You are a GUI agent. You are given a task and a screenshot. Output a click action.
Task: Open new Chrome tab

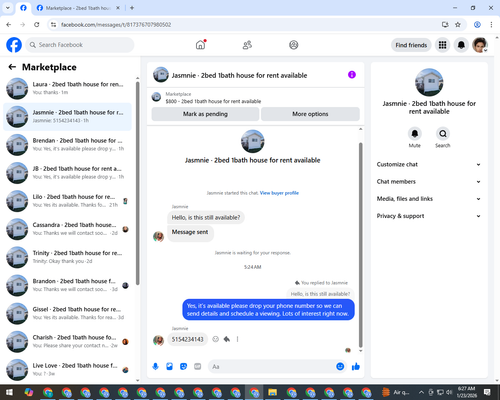[x=132, y=8]
